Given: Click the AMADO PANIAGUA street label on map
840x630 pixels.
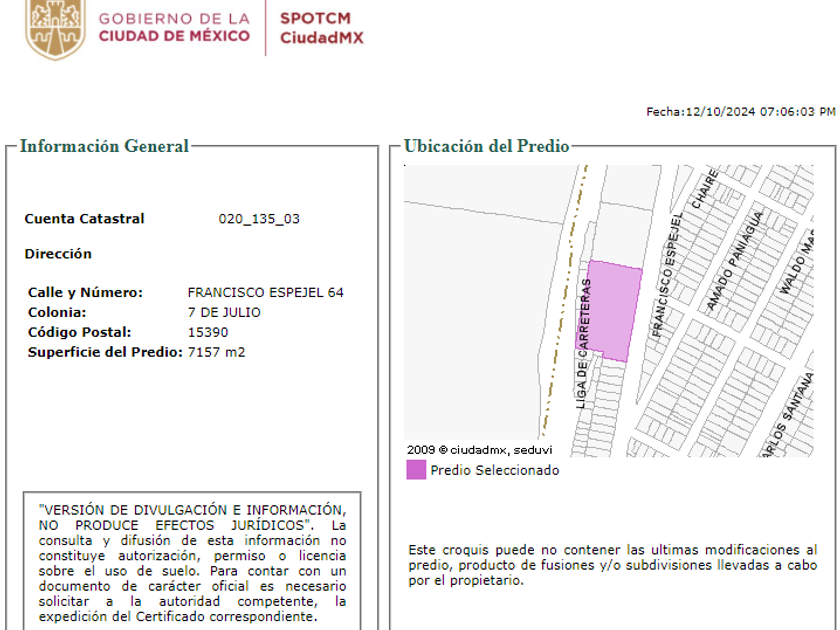Looking at the screenshot, I should tap(734, 261).
